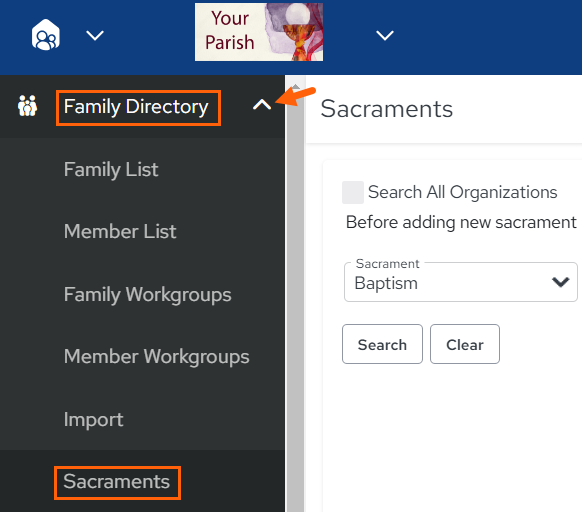Click the Your Parish logo image

(x=259, y=32)
